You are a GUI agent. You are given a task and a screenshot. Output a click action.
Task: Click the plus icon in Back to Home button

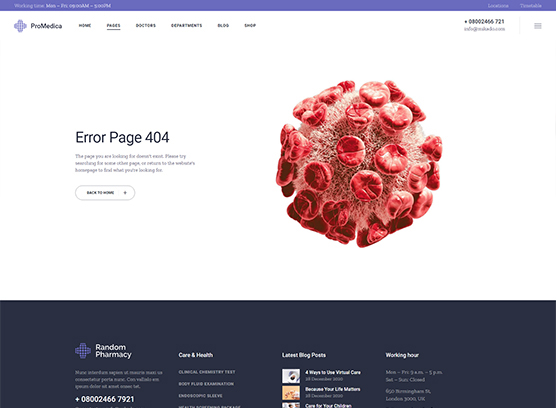point(125,193)
